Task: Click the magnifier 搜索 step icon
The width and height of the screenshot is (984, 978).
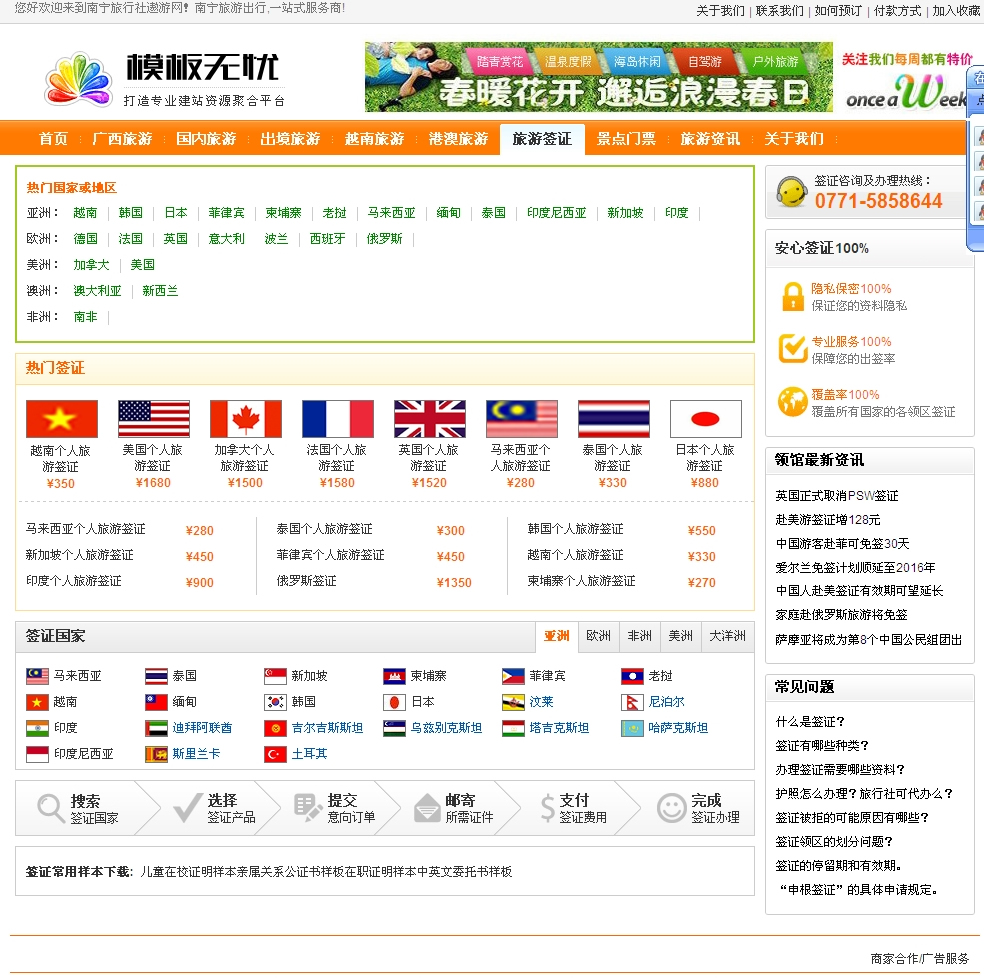Action: (x=51, y=808)
